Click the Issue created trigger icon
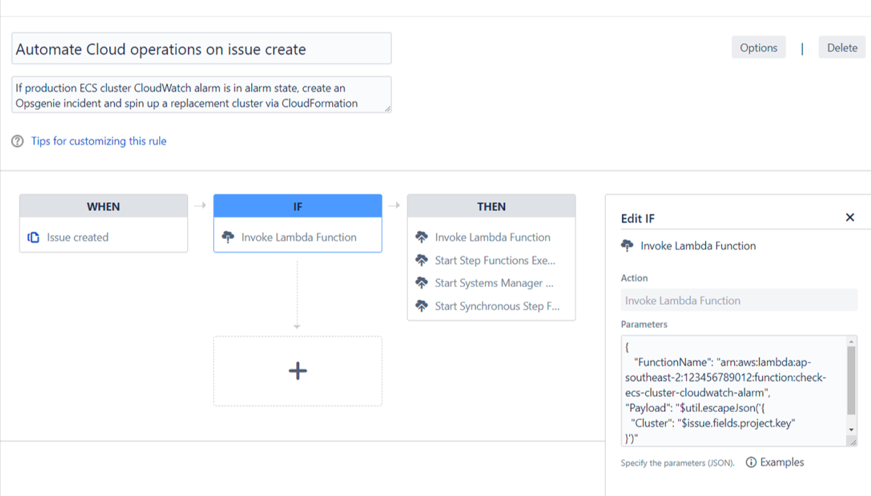The image size is (871, 496). pyautogui.click(x=33, y=238)
